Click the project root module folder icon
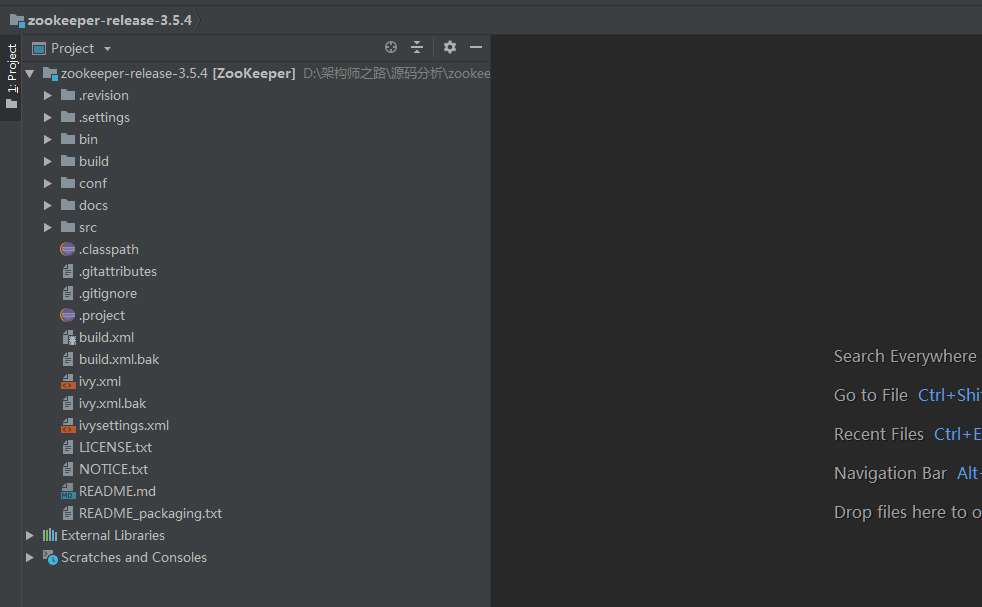 tap(50, 74)
